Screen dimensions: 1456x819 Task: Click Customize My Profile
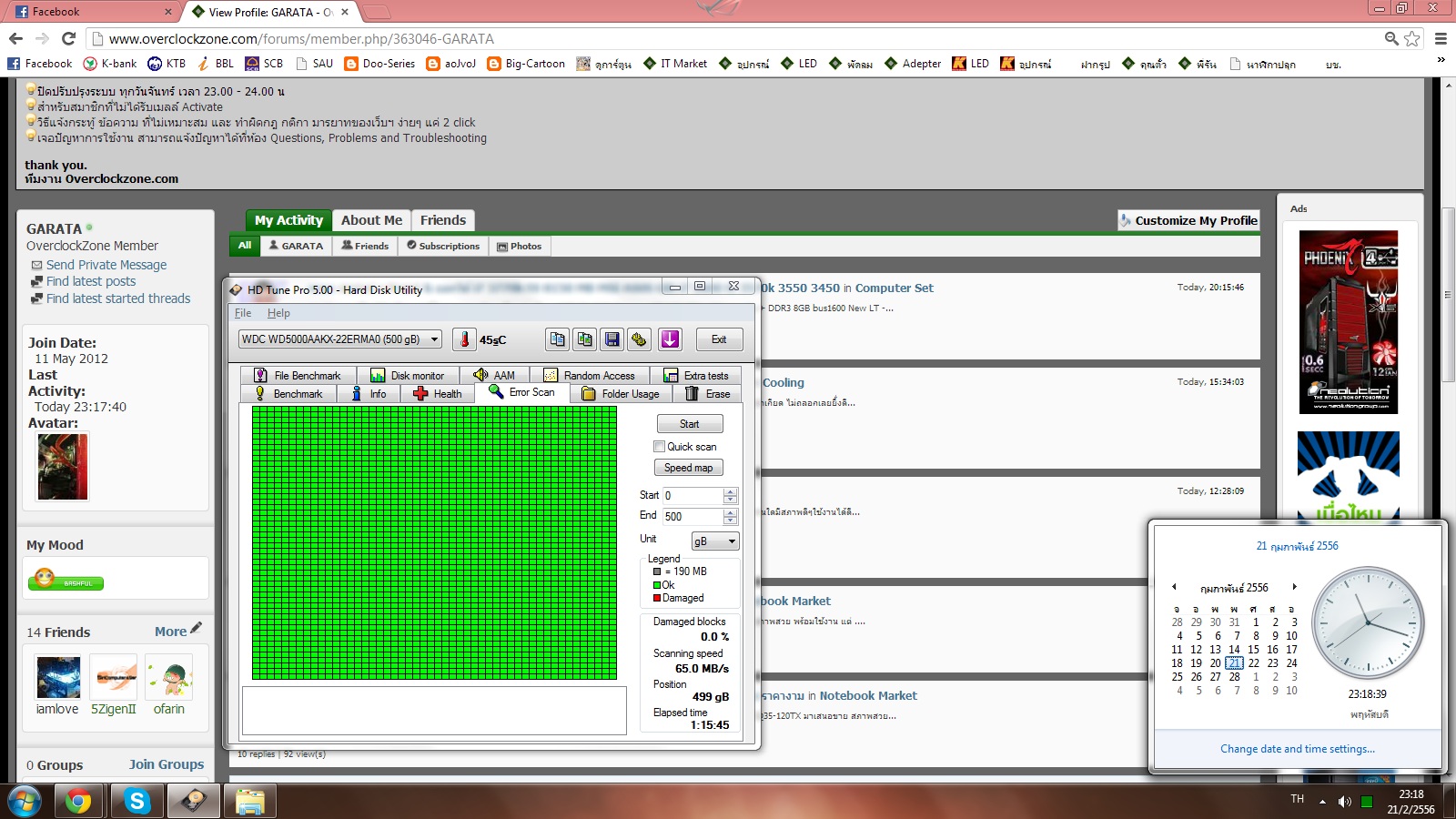coord(1188,220)
